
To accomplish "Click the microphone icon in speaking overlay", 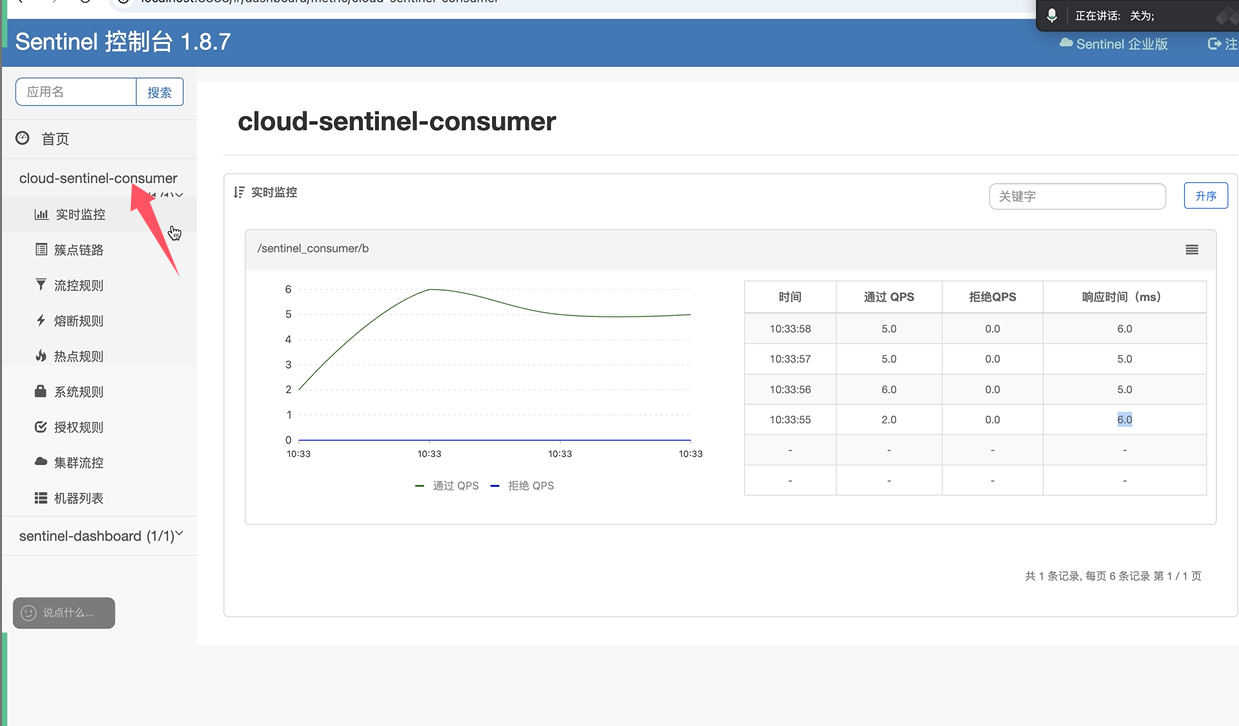I will pyautogui.click(x=1052, y=16).
